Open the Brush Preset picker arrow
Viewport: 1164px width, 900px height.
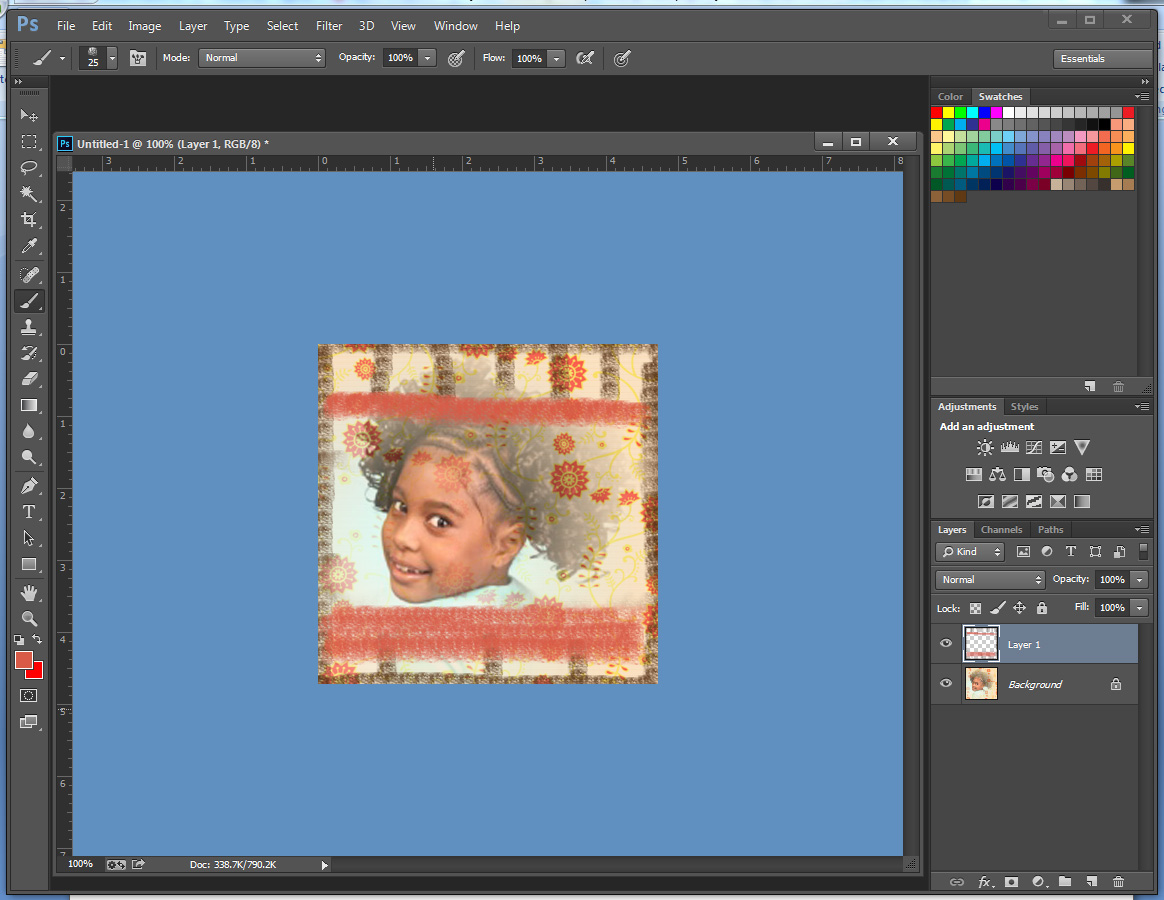pos(112,58)
